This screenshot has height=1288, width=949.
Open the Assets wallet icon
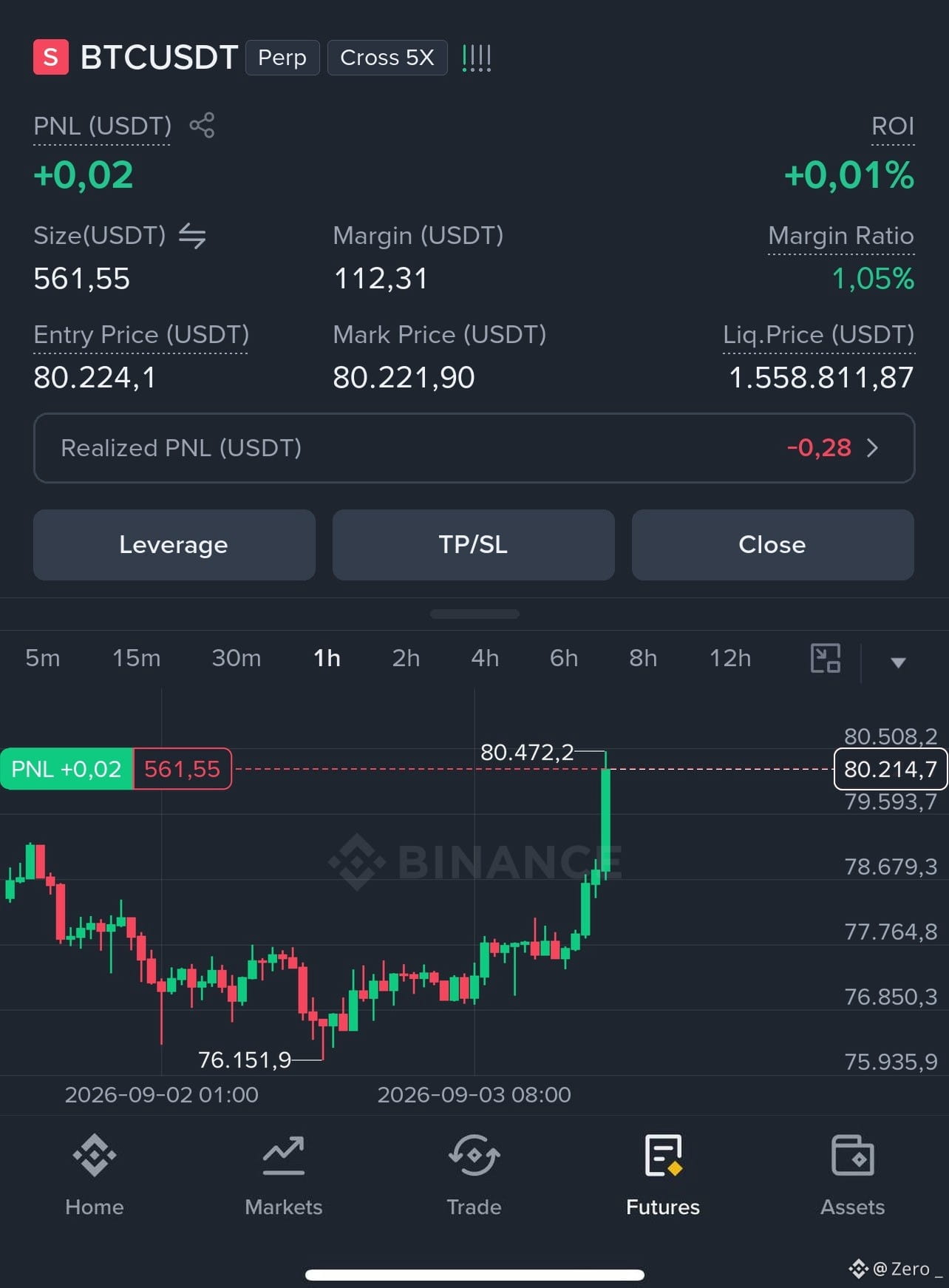[853, 1156]
